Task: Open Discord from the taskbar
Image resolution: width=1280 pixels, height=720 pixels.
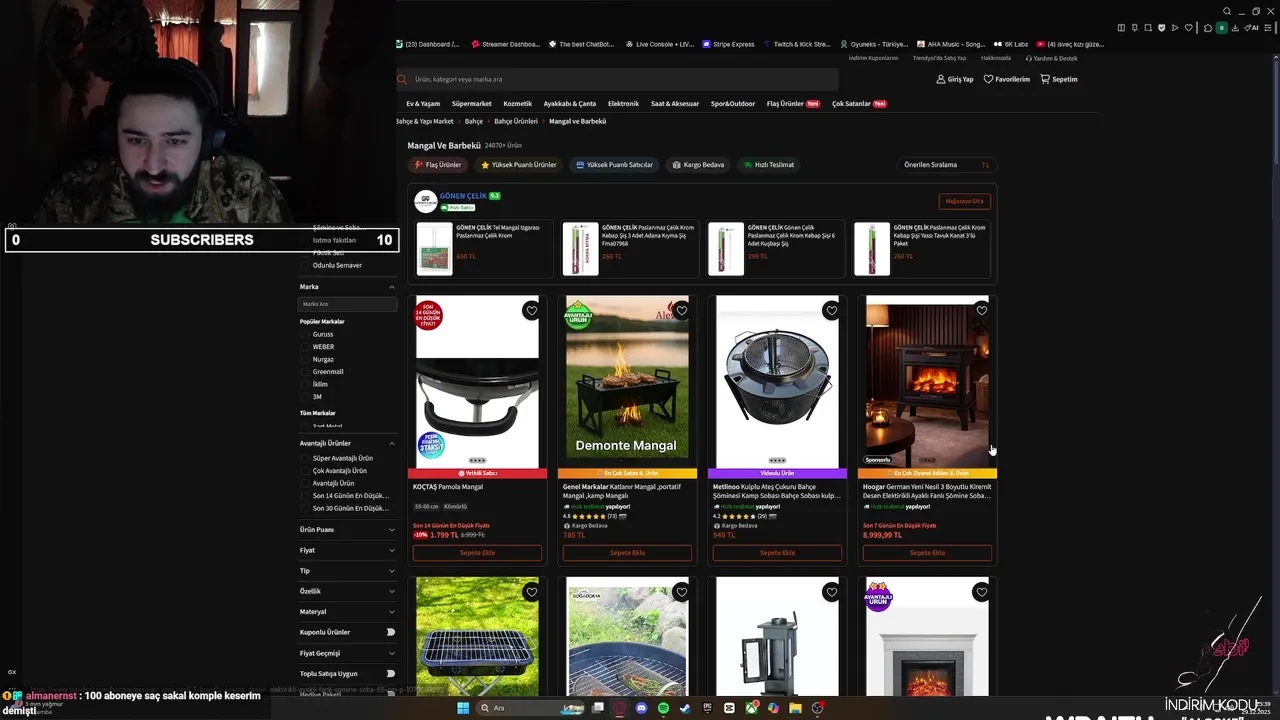Action: click(641, 708)
